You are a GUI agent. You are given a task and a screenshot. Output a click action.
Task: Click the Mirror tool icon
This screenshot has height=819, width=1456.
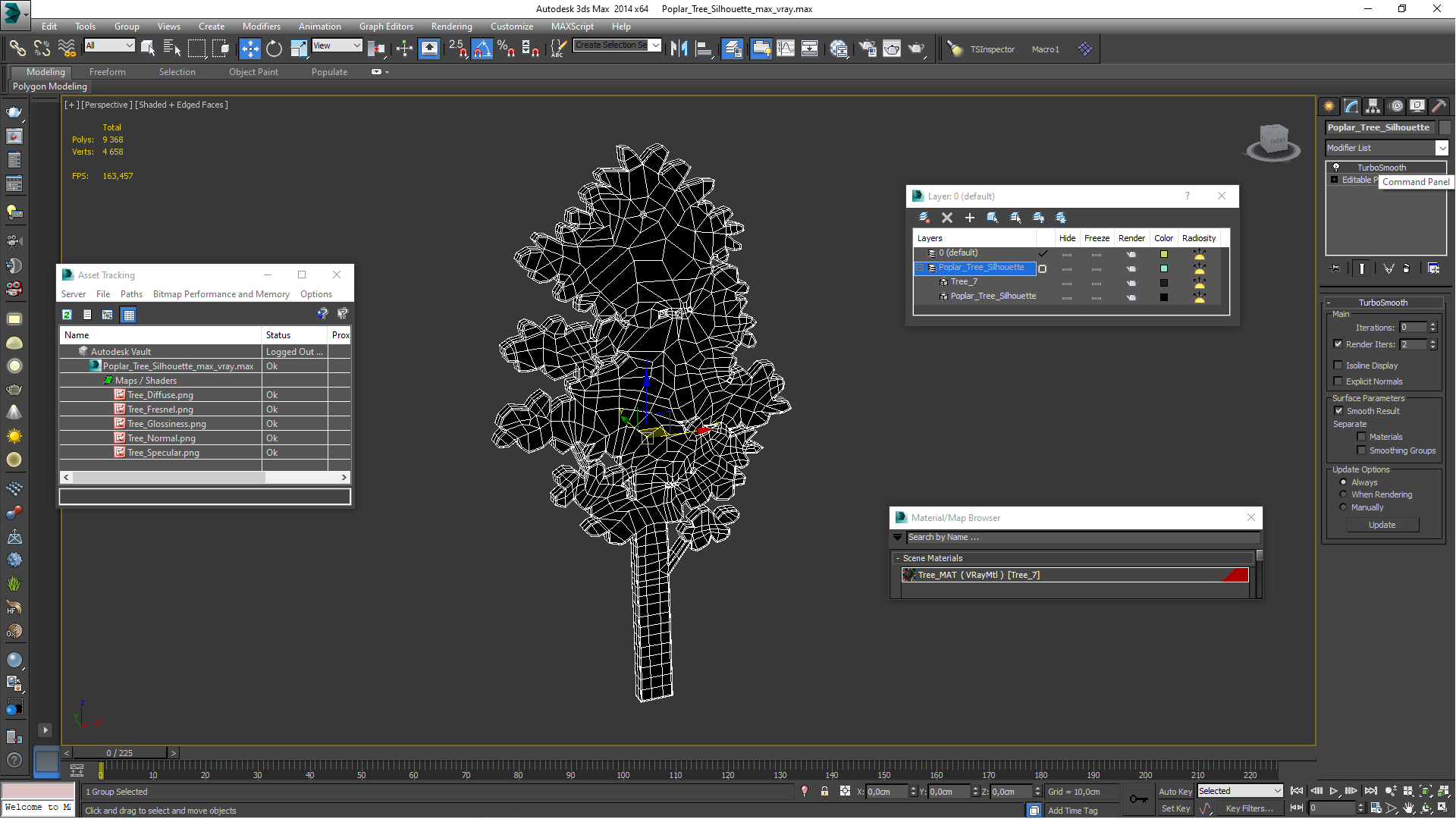click(679, 49)
